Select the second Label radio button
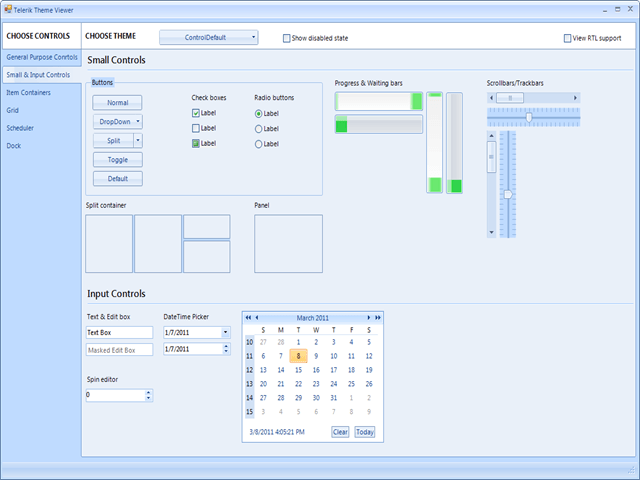640x480 pixels. [x=258, y=129]
